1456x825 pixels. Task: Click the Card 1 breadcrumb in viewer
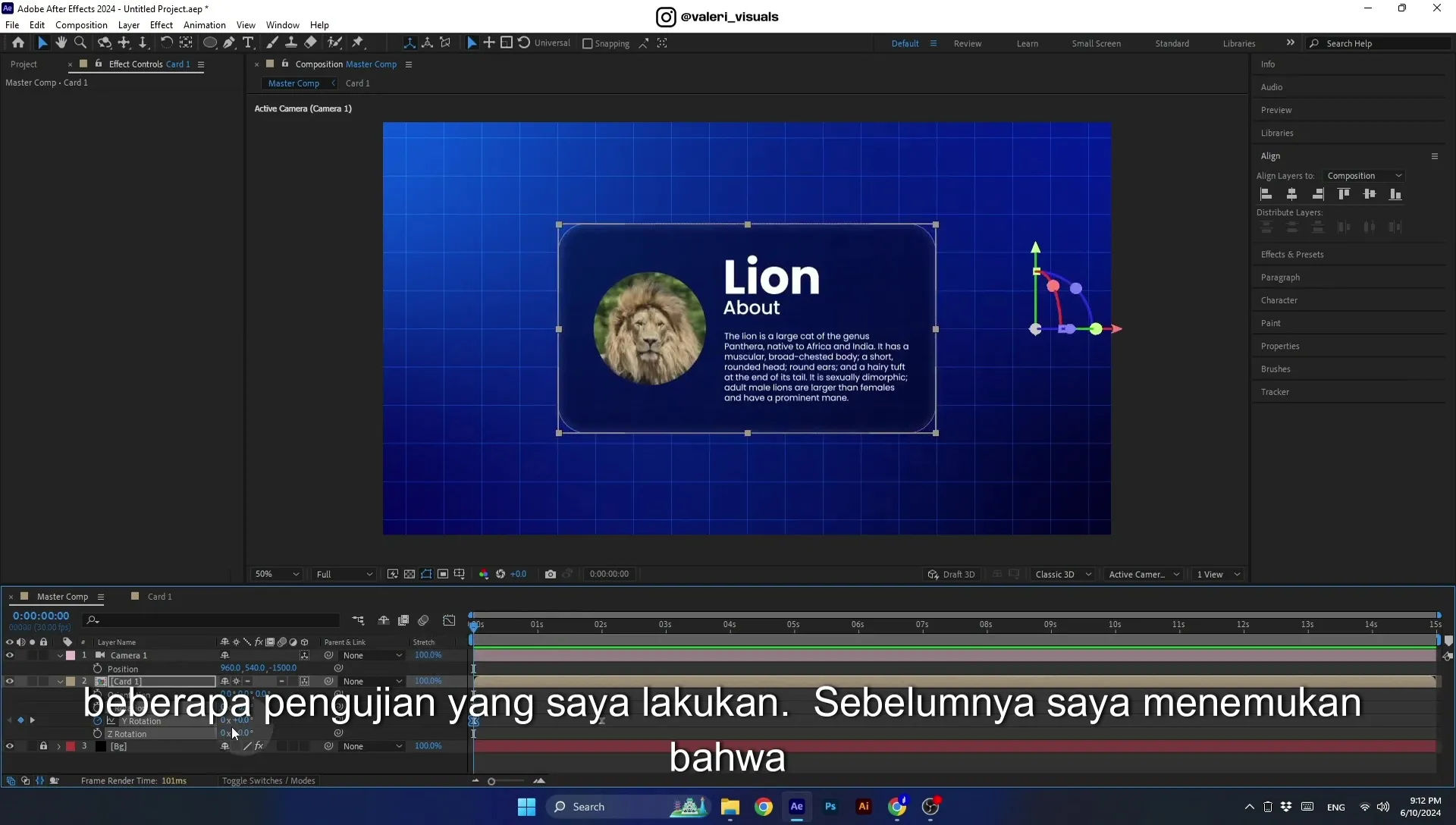tap(358, 83)
